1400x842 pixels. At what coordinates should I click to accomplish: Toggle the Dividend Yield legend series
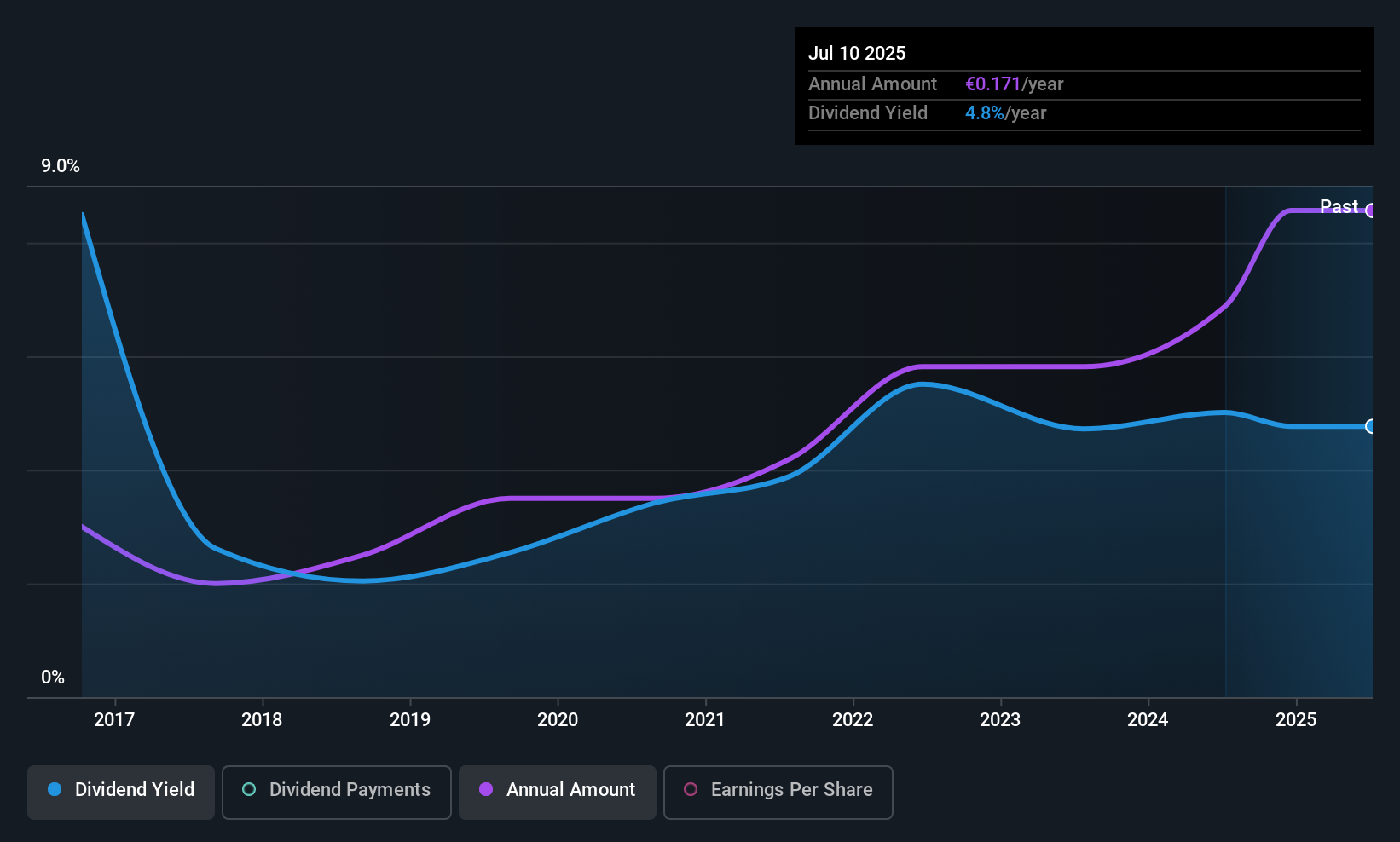[x=121, y=790]
